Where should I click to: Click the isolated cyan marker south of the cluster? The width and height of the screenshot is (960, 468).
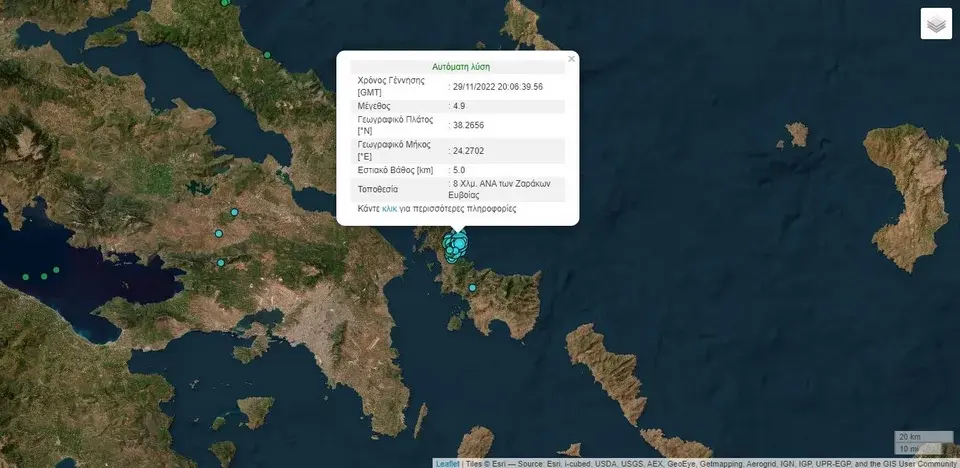click(474, 289)
